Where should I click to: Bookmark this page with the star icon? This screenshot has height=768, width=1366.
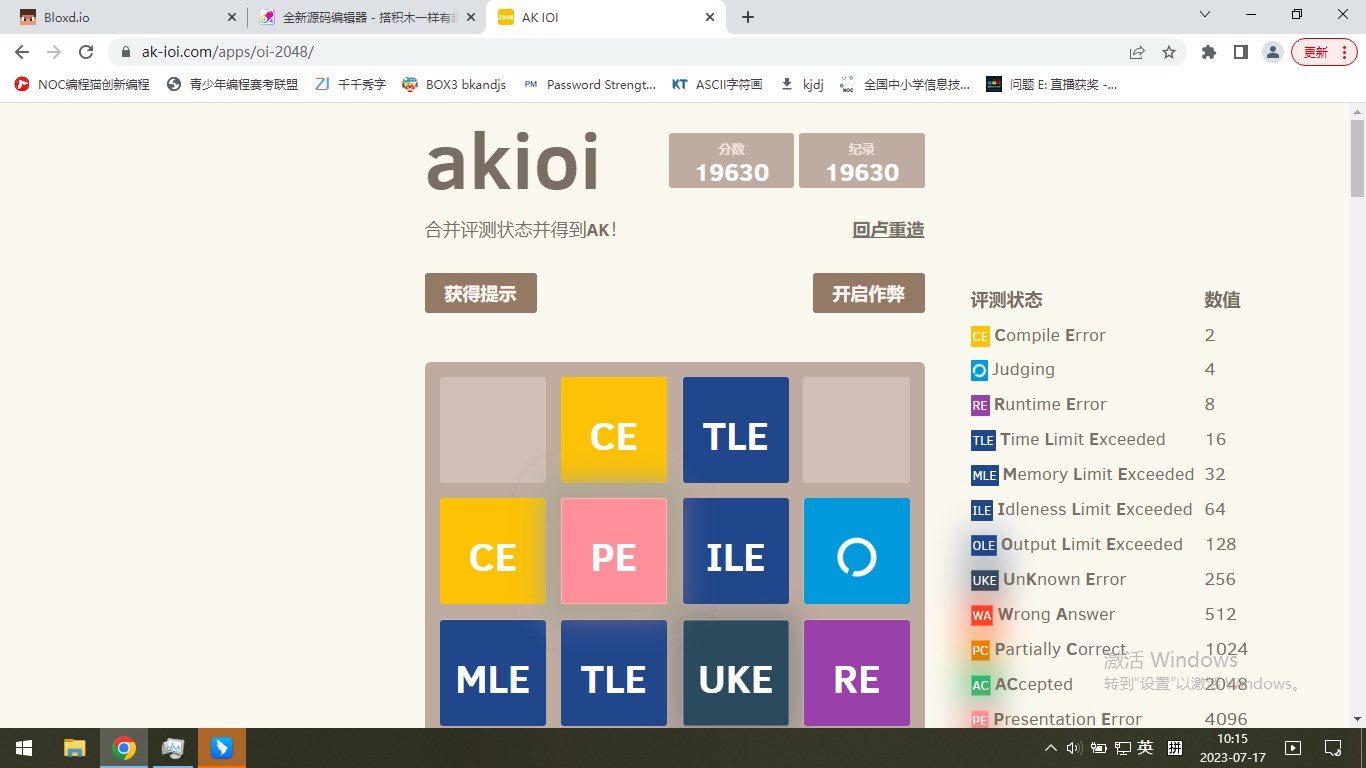(1168, 52)
